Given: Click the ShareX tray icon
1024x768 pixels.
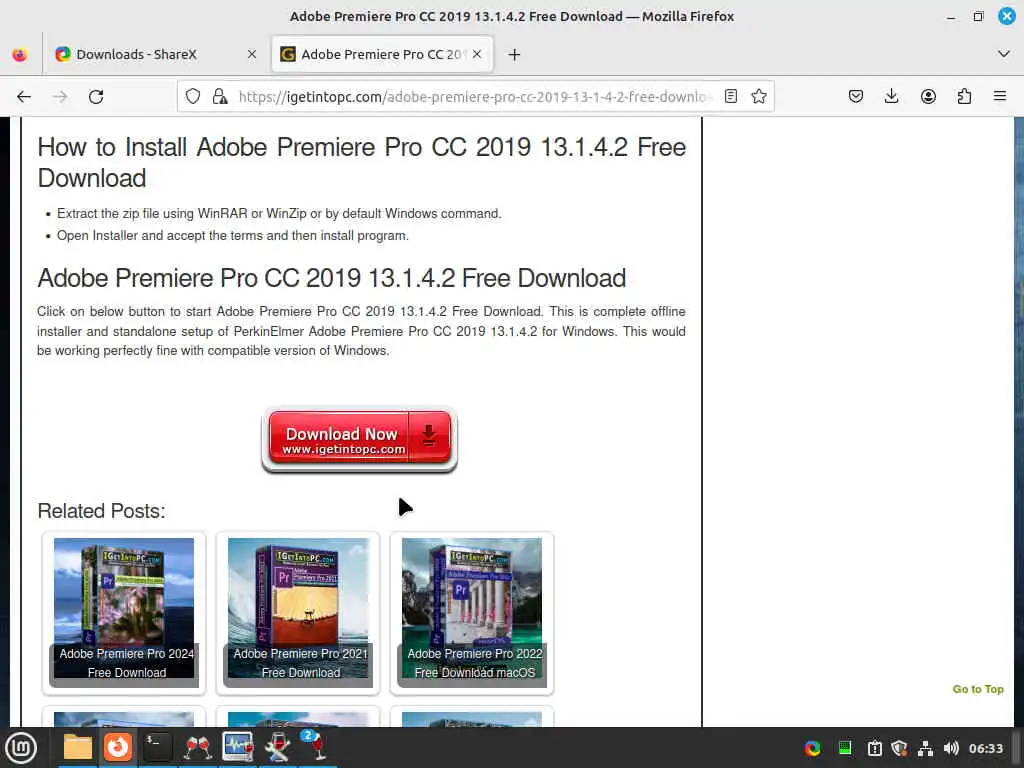Looking at the screenshot, I should pyautogui.click(x=812, y=748).
